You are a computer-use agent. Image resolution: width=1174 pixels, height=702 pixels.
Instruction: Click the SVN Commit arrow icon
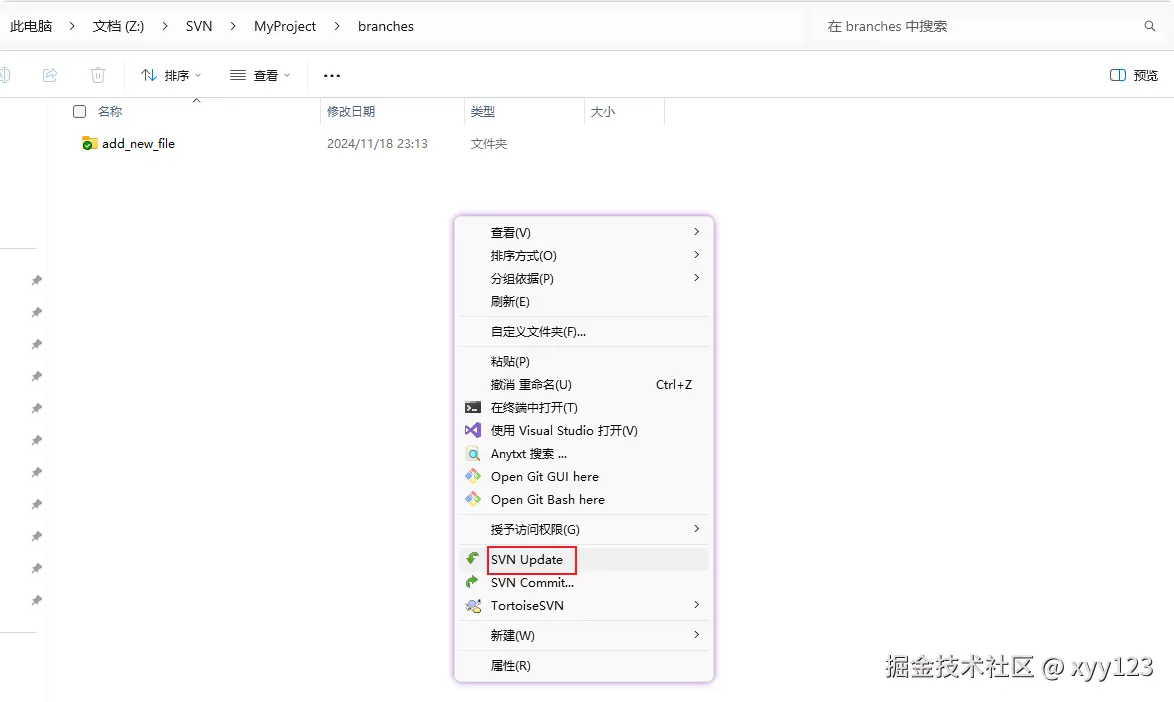[x=472, y=582]
